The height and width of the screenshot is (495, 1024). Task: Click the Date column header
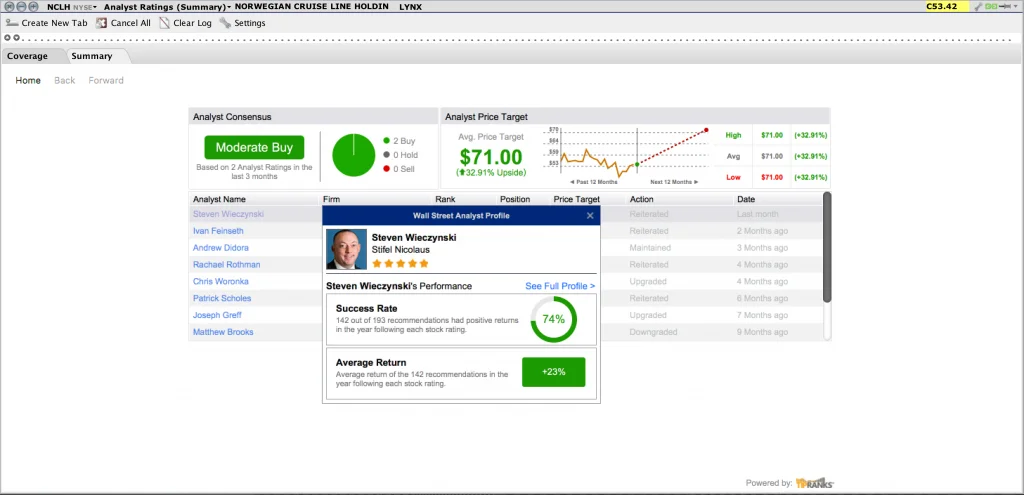(x=746, y=199)
